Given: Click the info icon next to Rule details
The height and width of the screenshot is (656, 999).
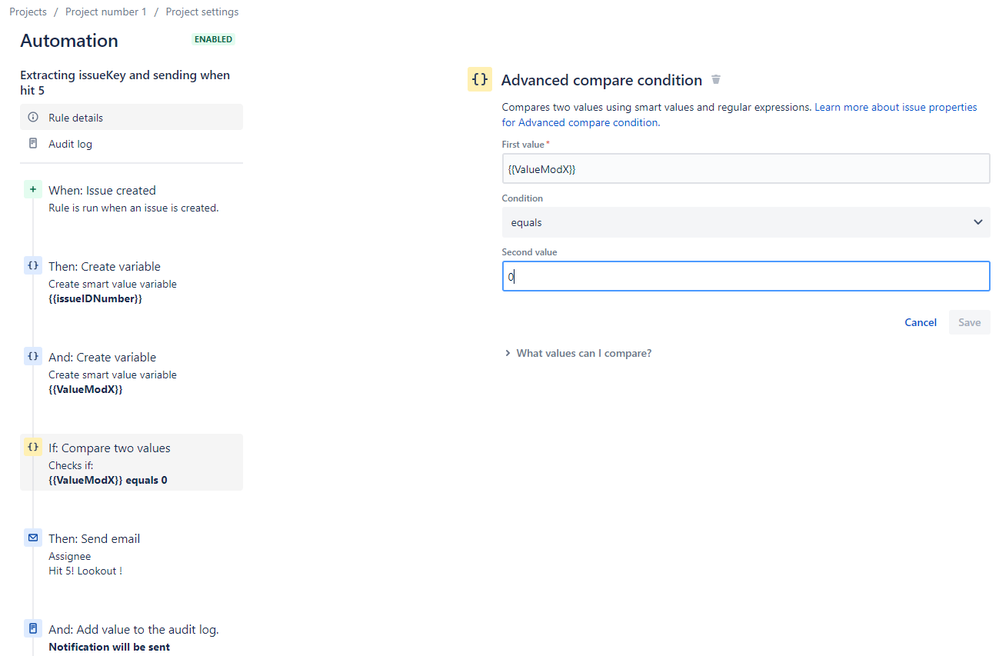Looking at the screenshot, I should pos(33,117).
